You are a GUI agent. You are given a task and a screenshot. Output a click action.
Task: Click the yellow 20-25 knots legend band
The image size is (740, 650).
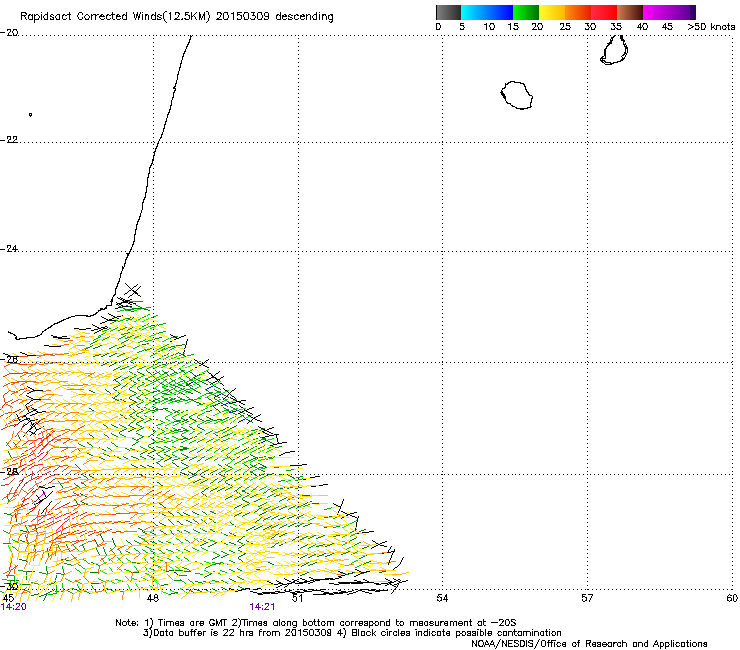552,12
